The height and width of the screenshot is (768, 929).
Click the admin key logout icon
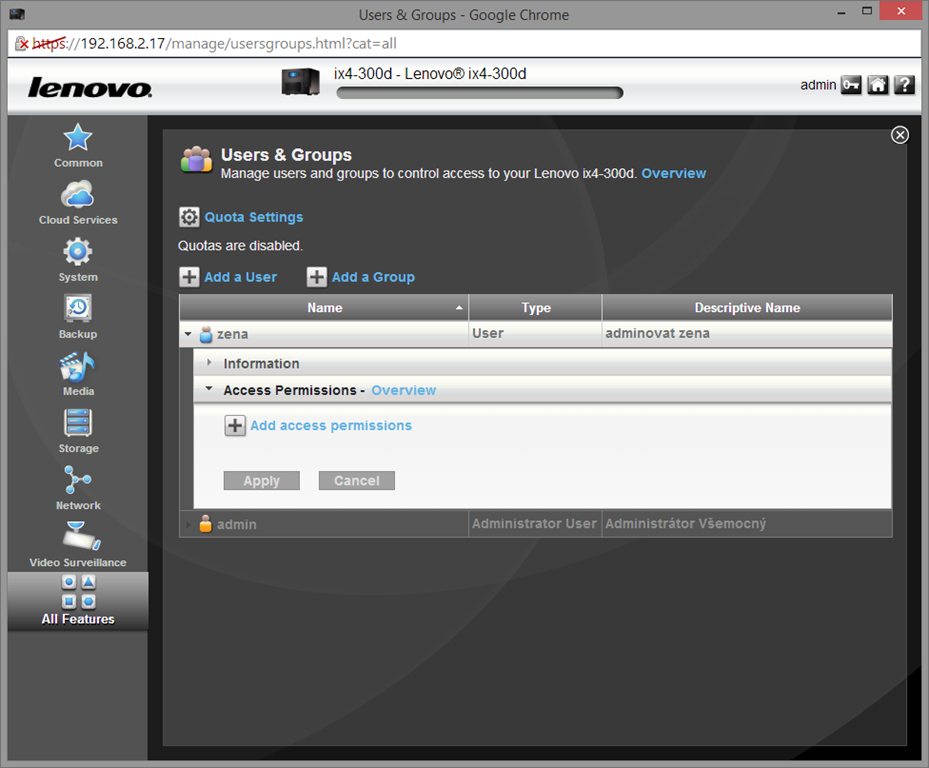click(x=851, y=85)
